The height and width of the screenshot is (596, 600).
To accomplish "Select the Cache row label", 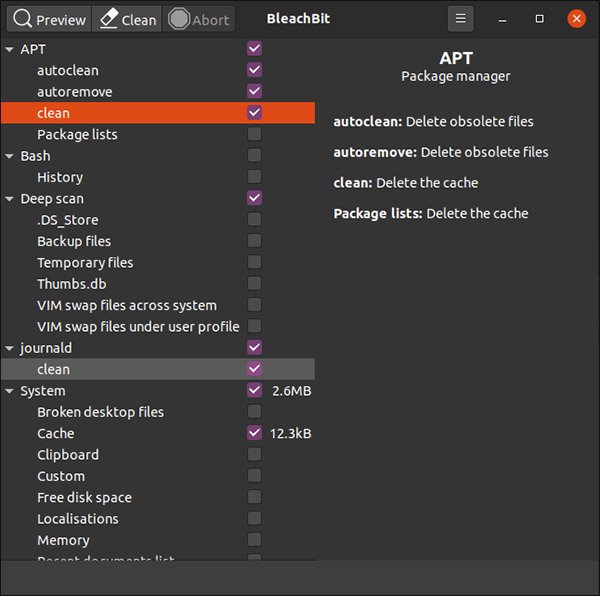I will pyautogui.click(x=55, y=434).
